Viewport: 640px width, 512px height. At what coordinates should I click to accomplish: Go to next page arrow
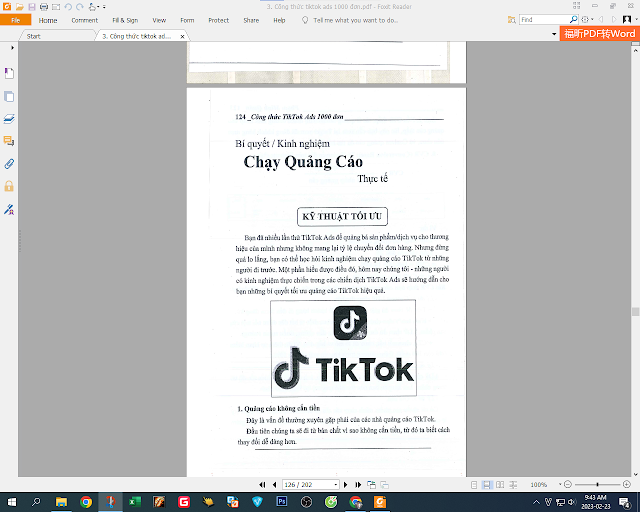point(346,485)
